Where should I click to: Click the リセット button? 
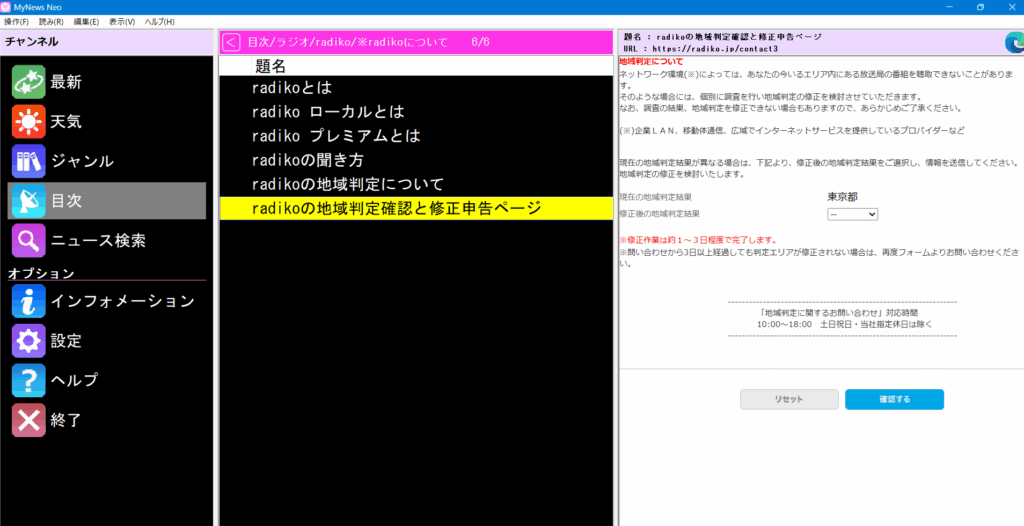tap(789, 399)
